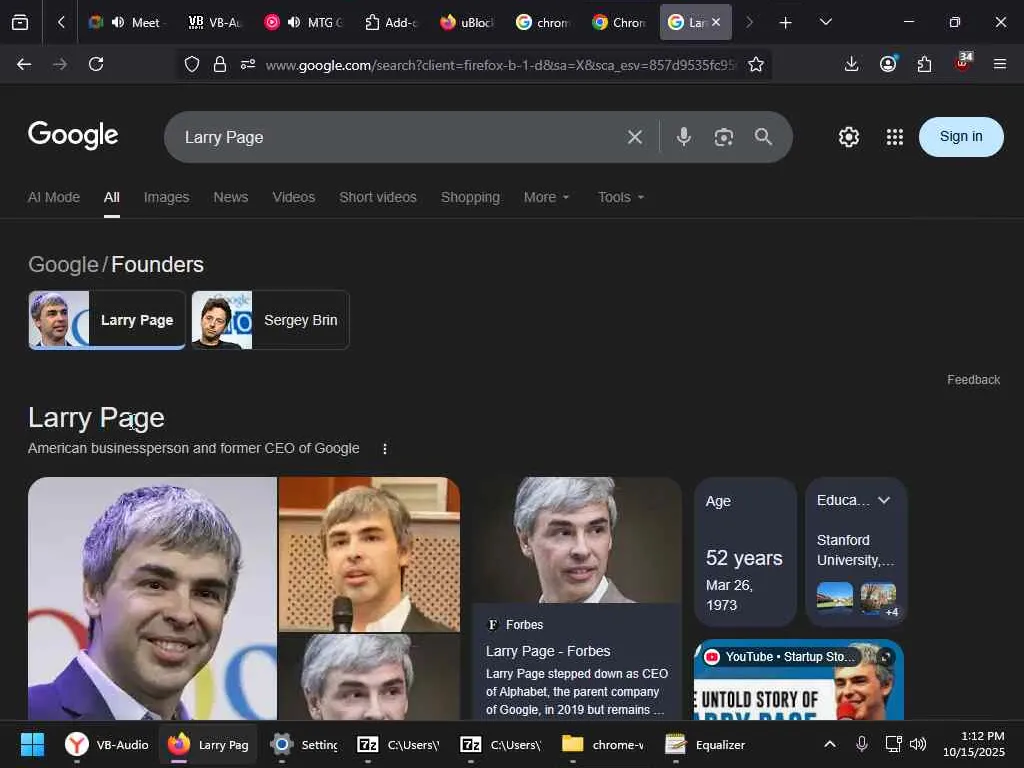Click the system tray microphone icon
The image size is (1024, 768).
pyautogui.click(x=861, y=744)
